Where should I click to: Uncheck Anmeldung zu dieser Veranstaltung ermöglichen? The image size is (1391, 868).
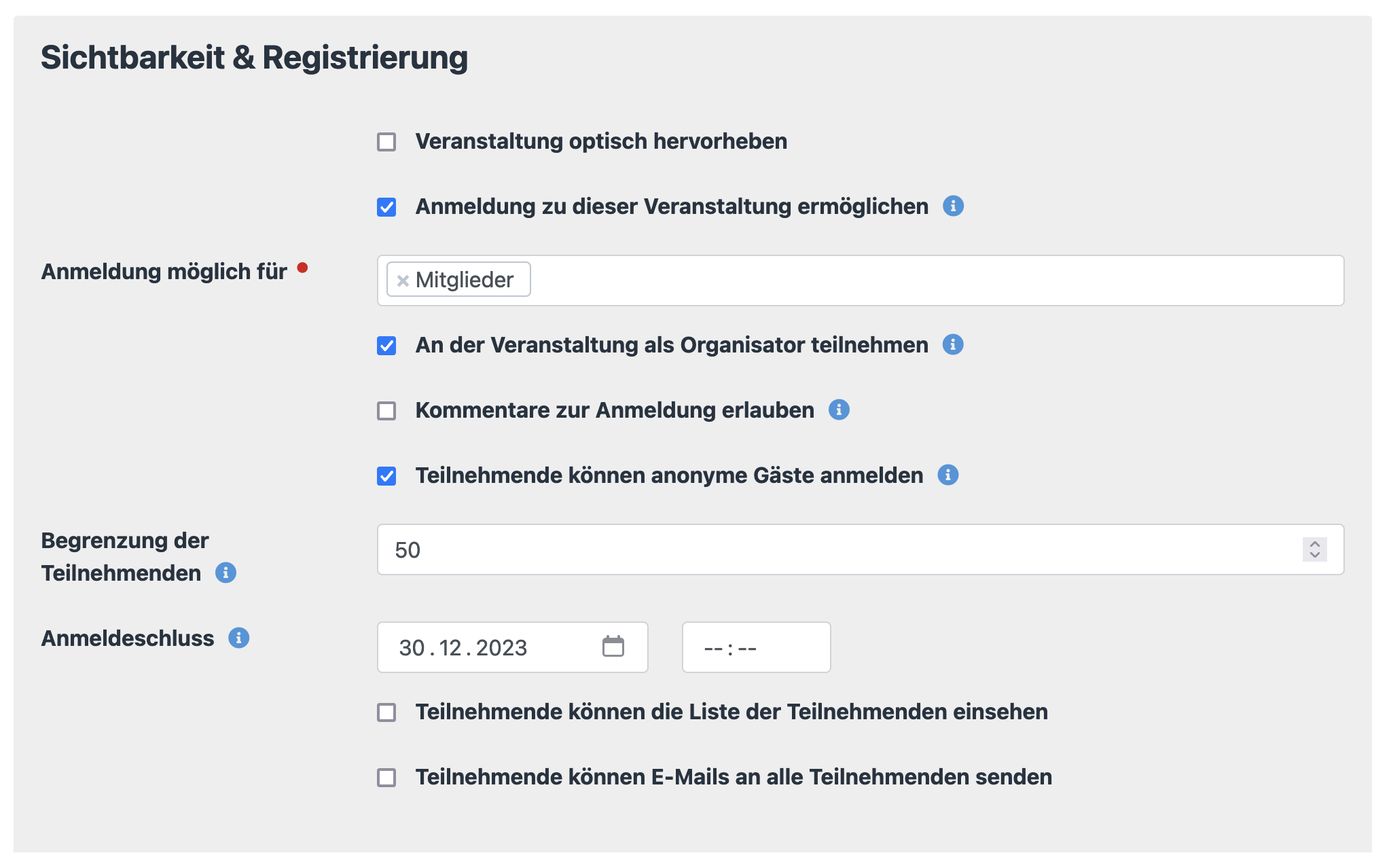pyautogui.click(x=386, y=207)
